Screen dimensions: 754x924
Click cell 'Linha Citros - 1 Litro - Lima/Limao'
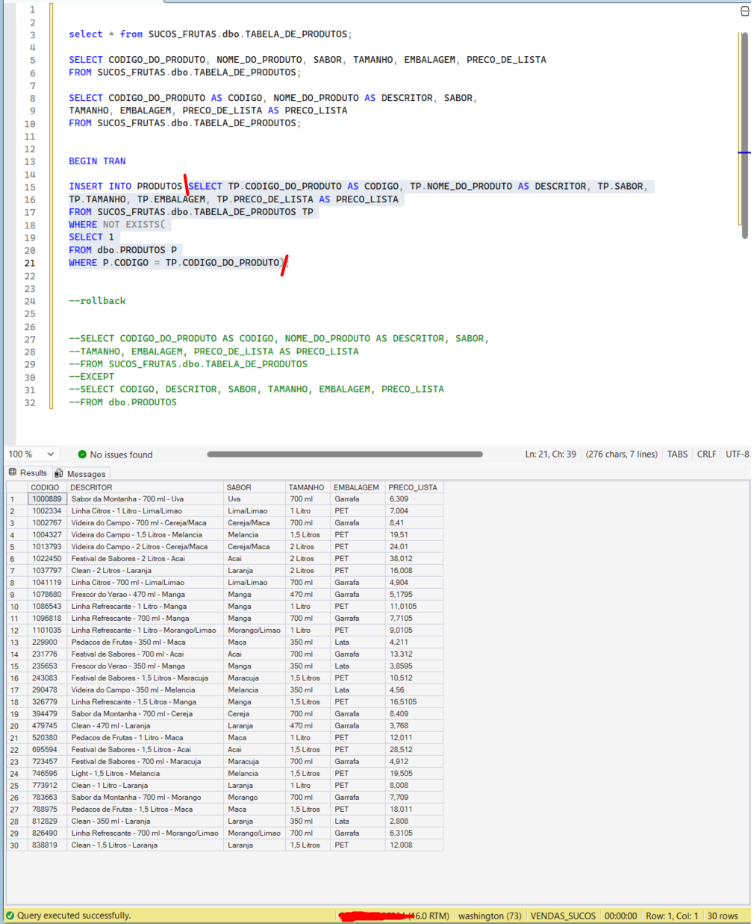pyautogui.click(x=145, y=511)
